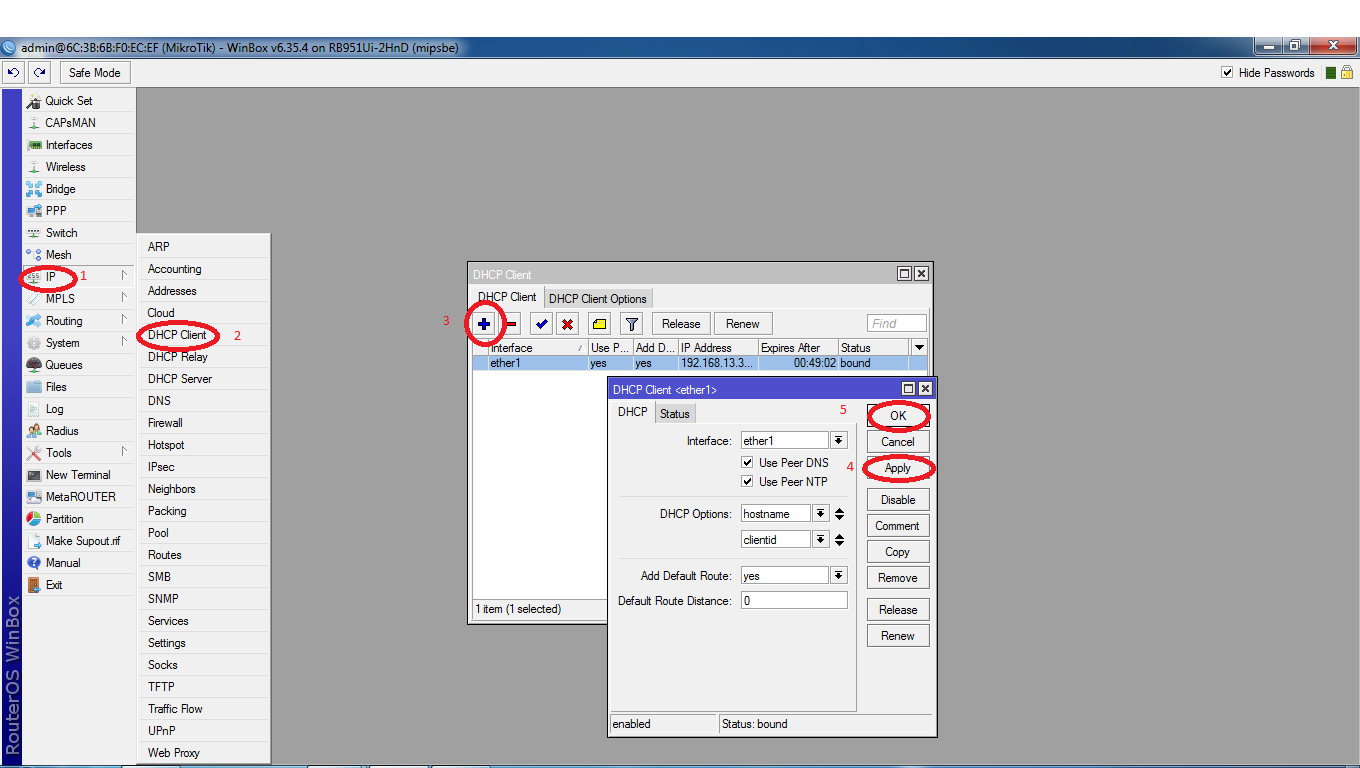Click the yellow comment icon in DHCP Client toolbar
1360x768 pixels.
click(599, 324)
